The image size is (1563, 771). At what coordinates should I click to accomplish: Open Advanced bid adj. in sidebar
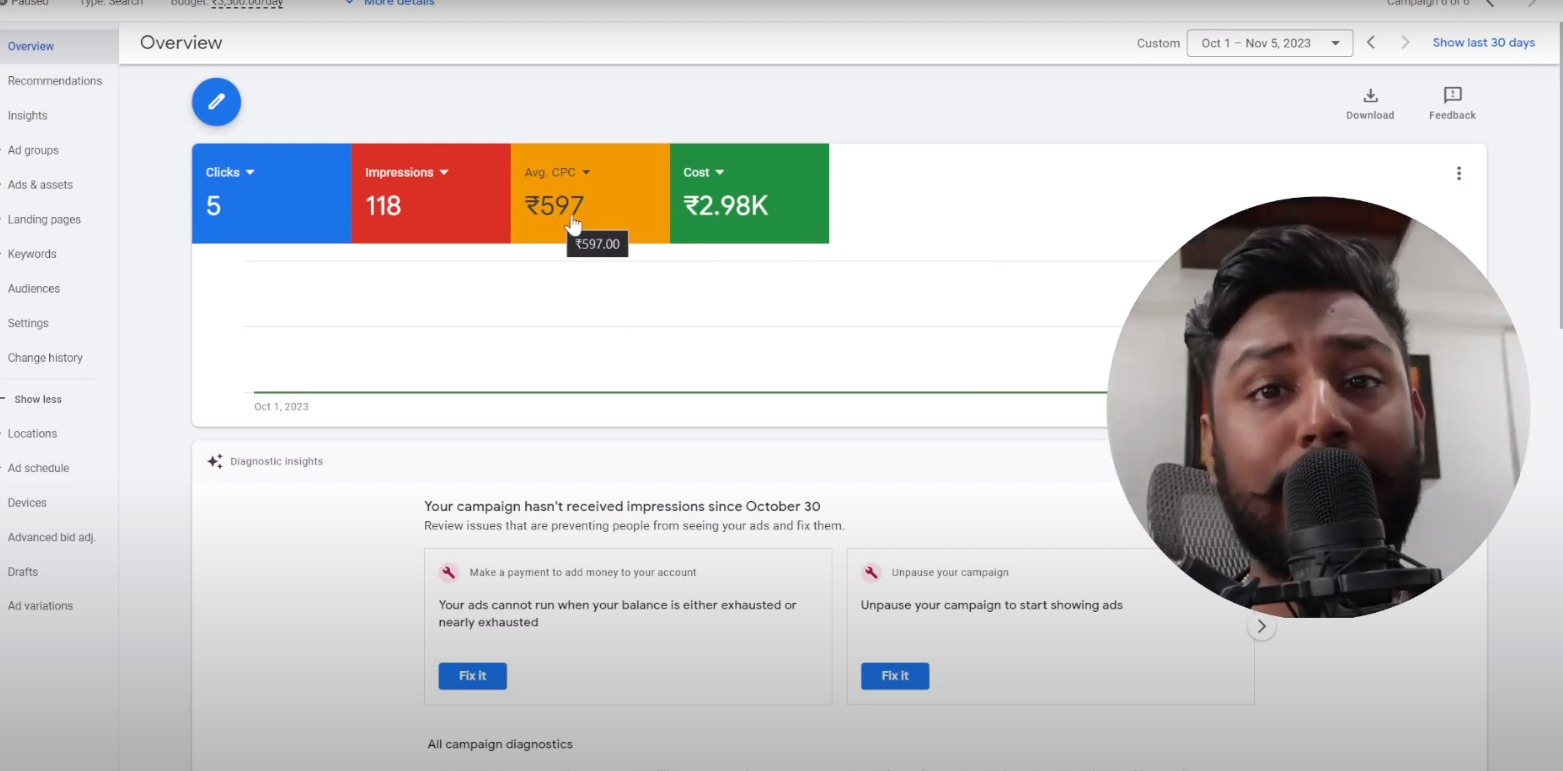(x=51, y=537)
